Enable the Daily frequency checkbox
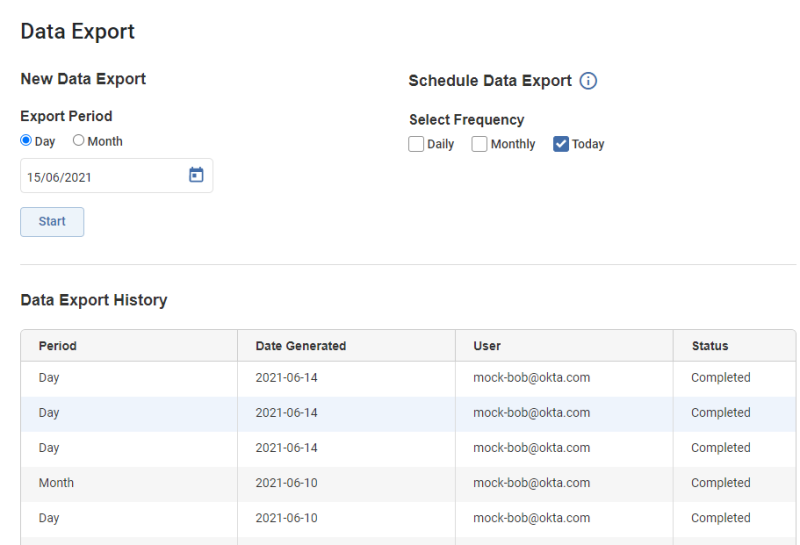This screenshot has width=800, height=545. click(416, 144)
